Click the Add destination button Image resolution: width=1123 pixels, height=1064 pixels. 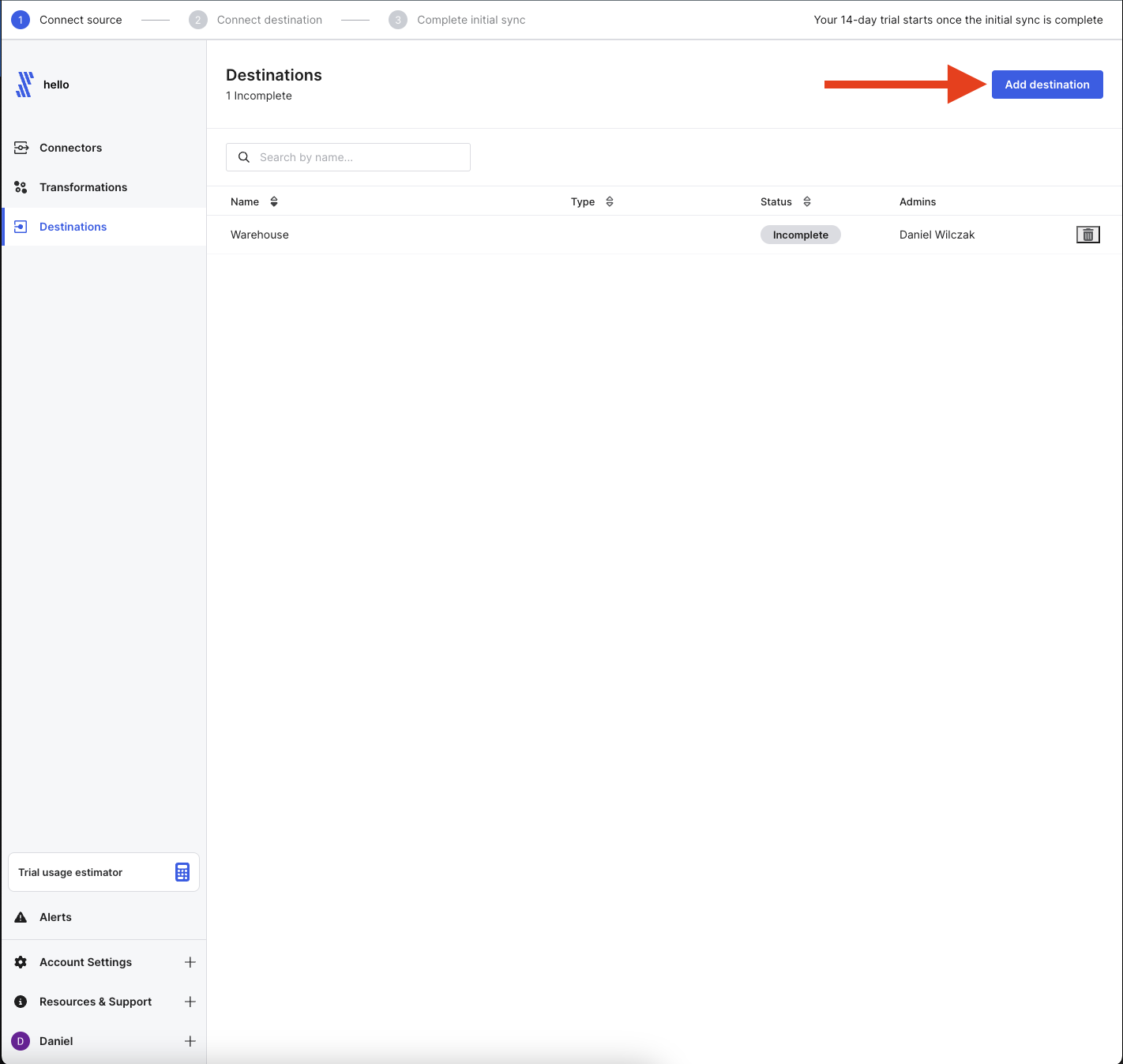click(1047, 85)
